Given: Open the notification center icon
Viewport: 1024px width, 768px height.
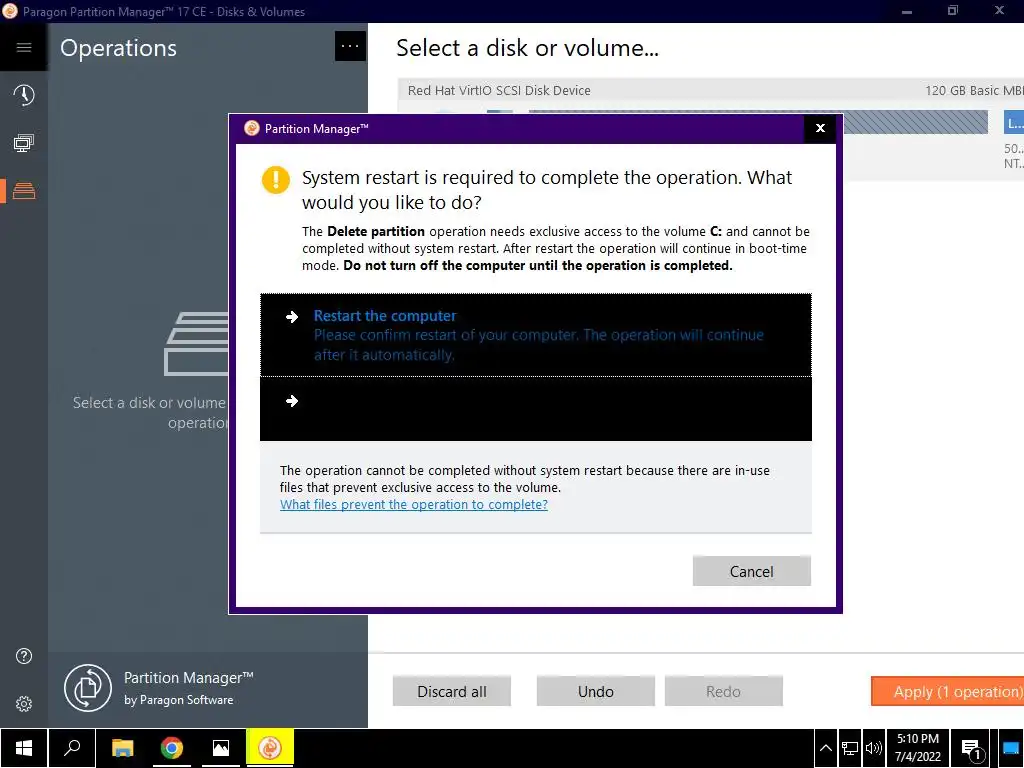Looking at the screenshot, I should pos(972,749).
